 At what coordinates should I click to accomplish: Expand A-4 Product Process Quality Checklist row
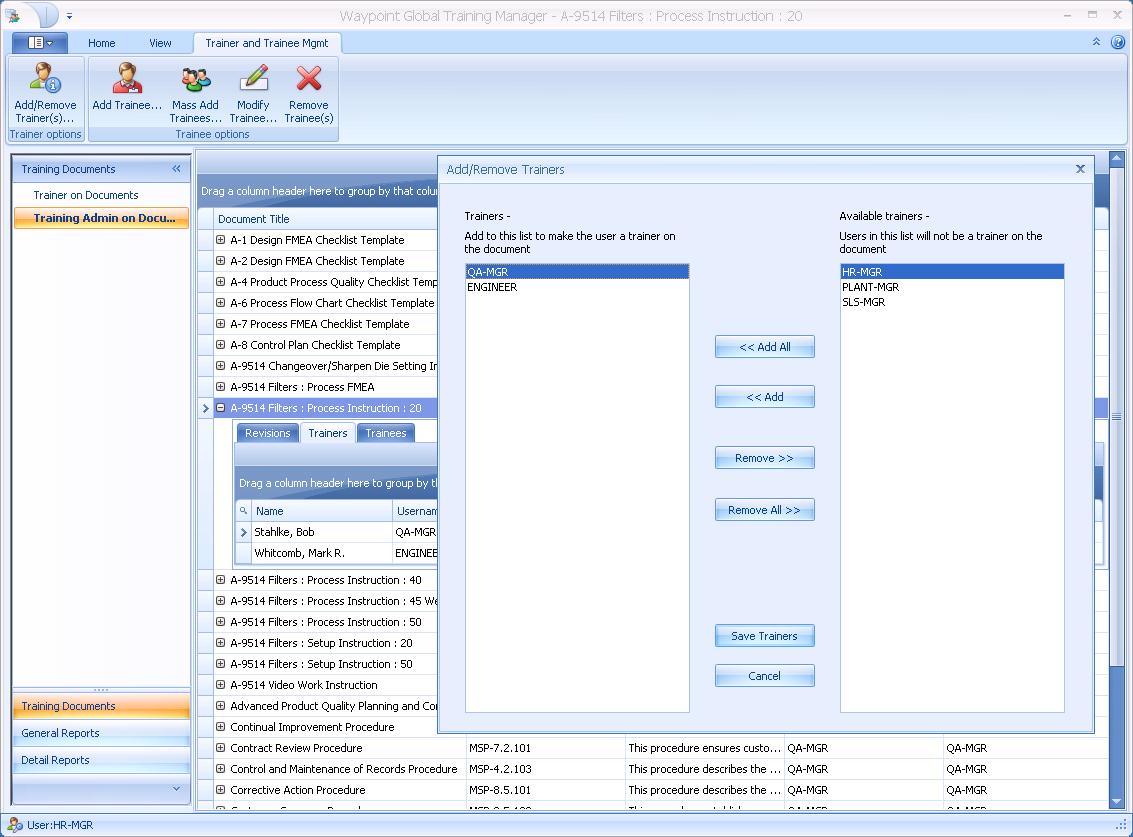click(x=220, y=281)
